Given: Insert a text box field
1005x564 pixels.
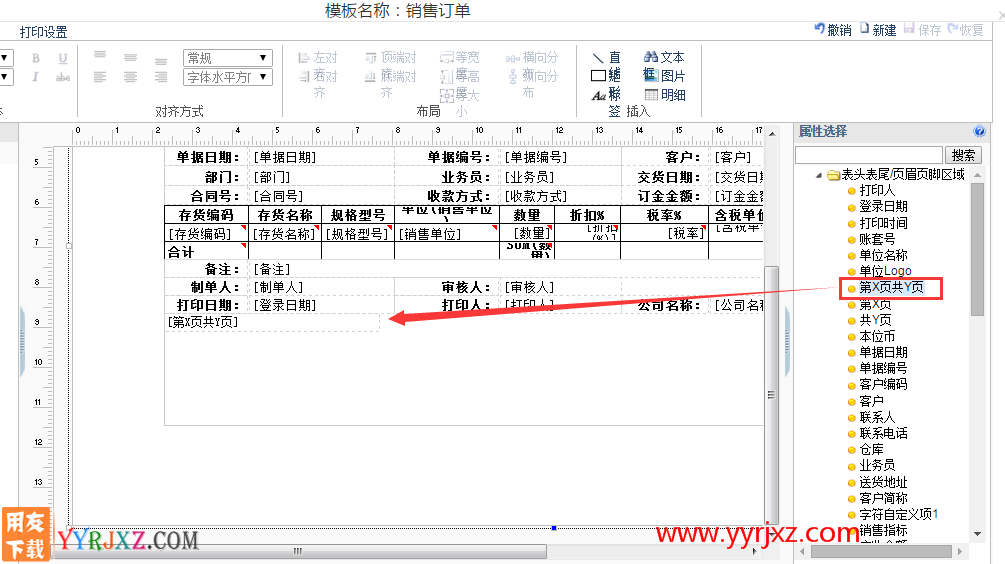Looking at the screenshot, I should 664,58.
